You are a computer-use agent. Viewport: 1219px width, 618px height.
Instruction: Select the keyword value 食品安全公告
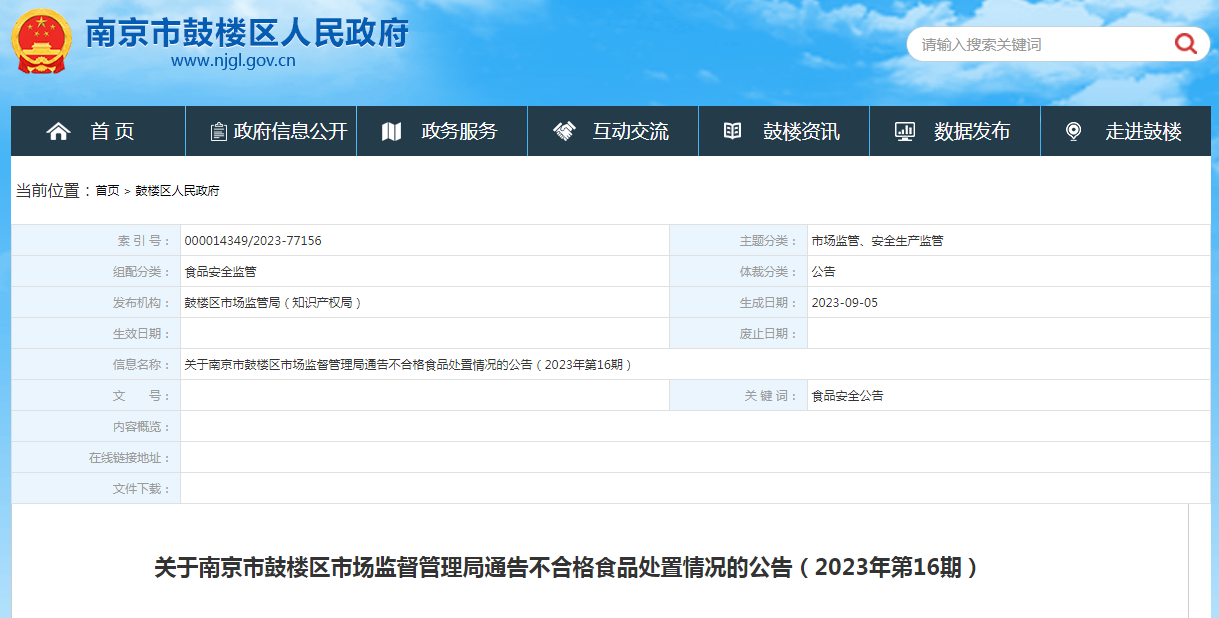[x=847, y=396]
